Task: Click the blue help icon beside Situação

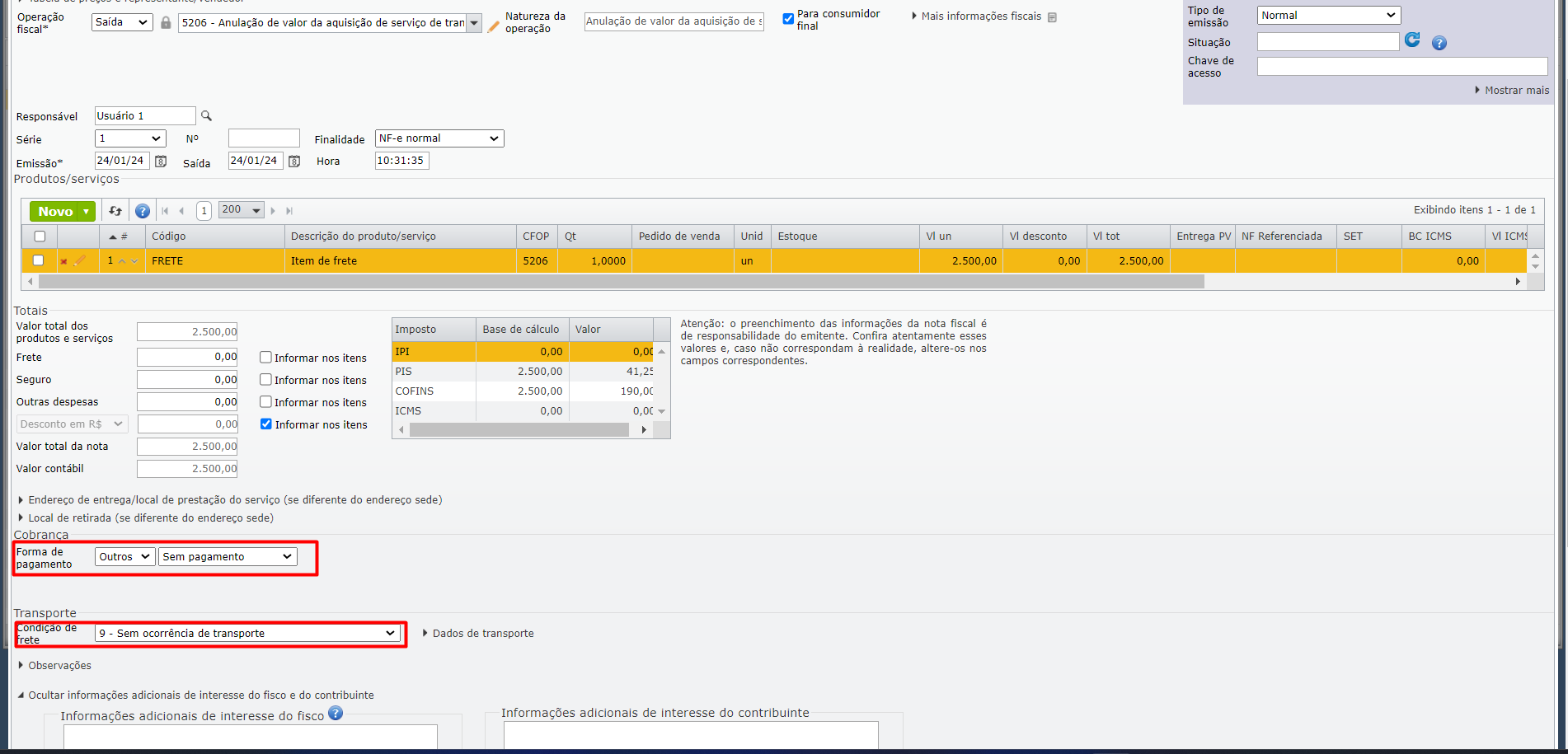Action: pyautogui.click(x=1439, y=43)
